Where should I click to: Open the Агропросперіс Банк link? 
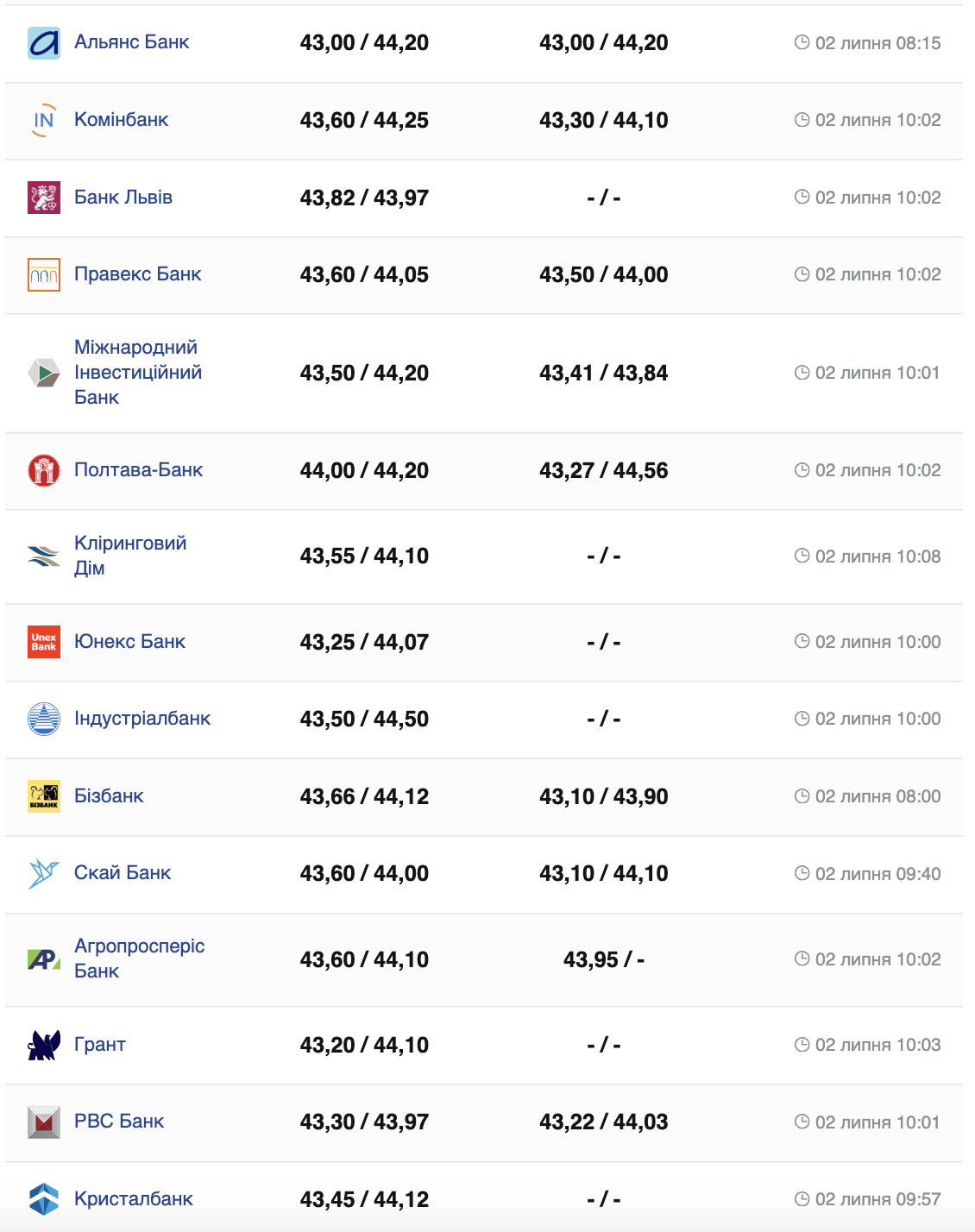point(139,959)
